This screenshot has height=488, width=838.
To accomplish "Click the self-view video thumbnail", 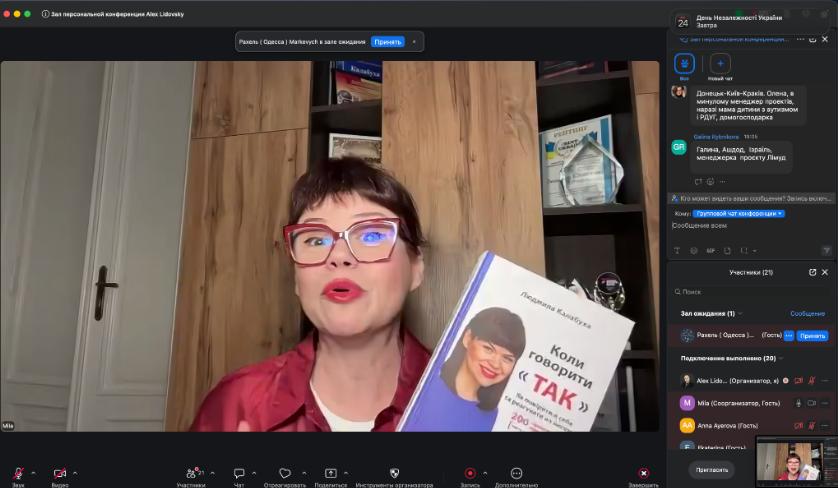I will pos(796,461).
